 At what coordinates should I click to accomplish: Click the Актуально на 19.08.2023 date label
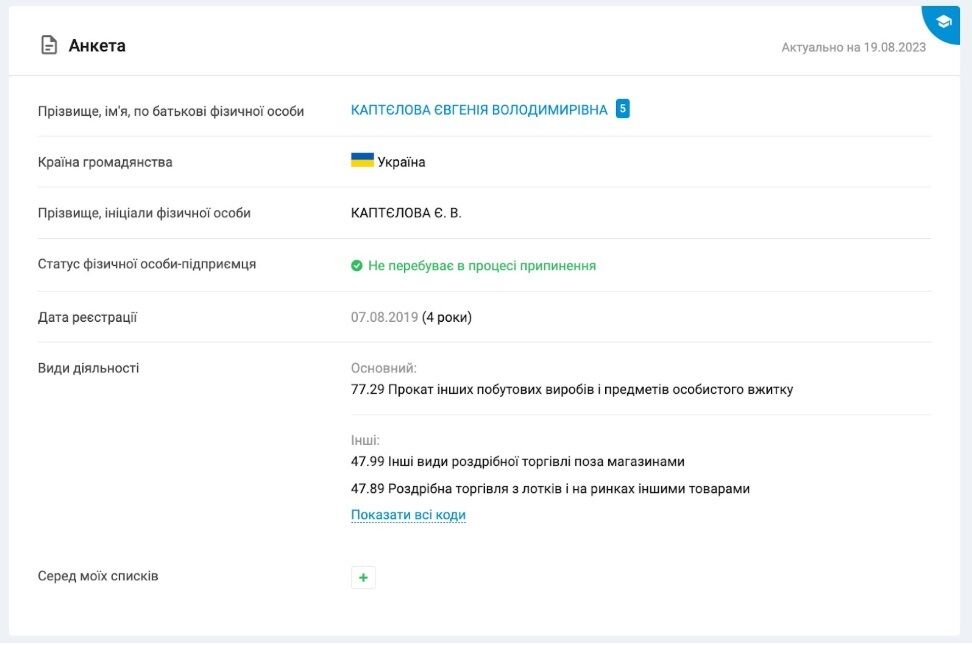[x=853, y=47]
